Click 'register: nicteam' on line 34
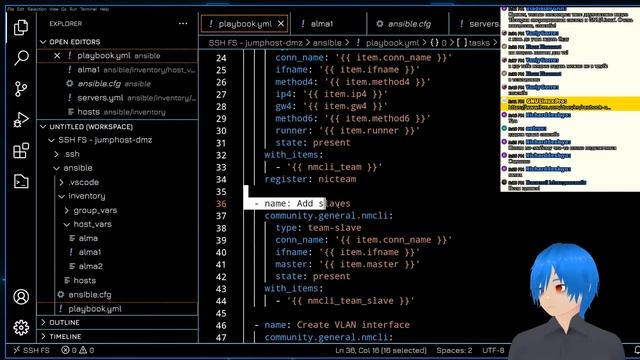The width and height of the screenshot is (640, 360). [310, 179]
